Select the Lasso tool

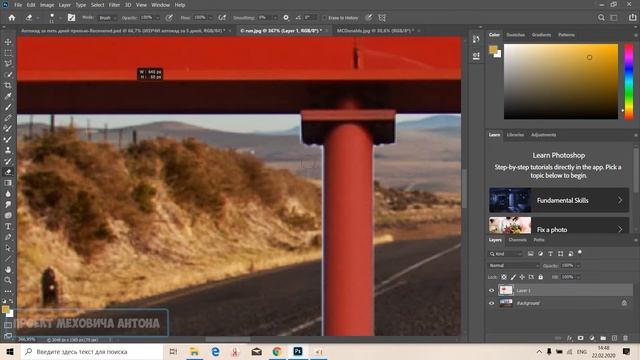[x=8, y=64]
